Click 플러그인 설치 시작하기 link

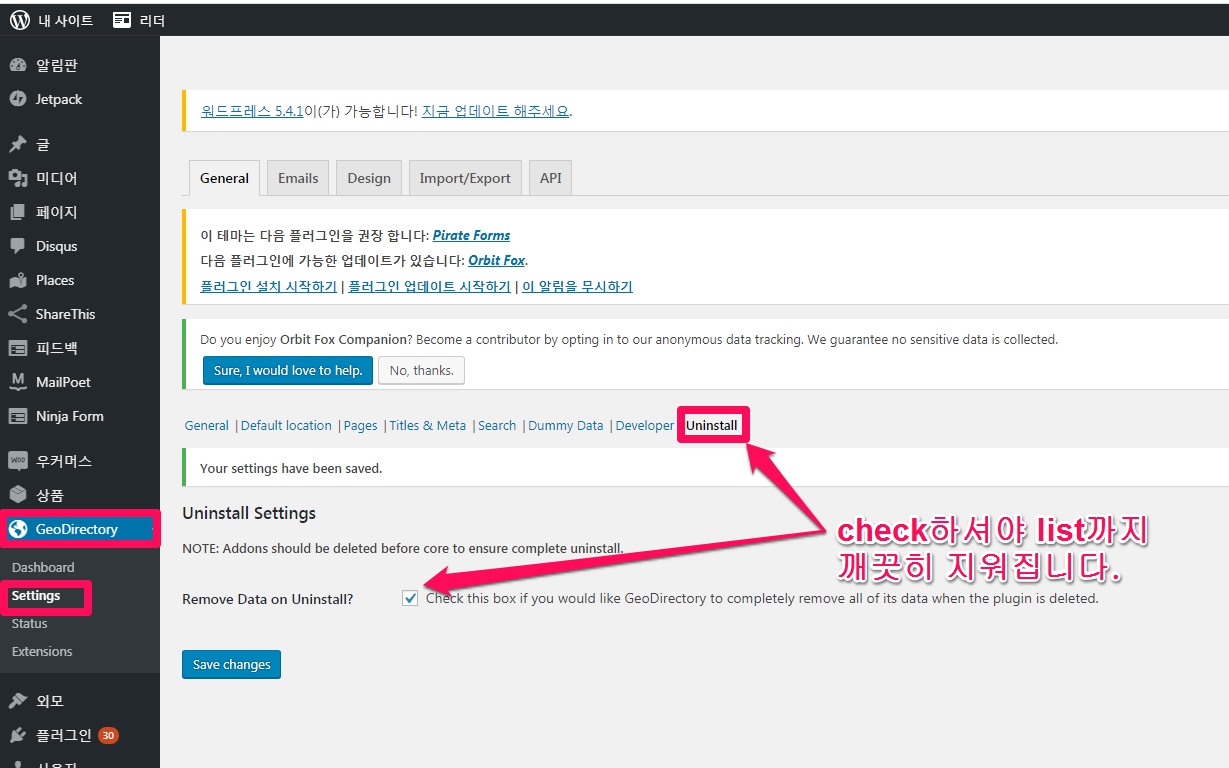click(x=269, y=286)
